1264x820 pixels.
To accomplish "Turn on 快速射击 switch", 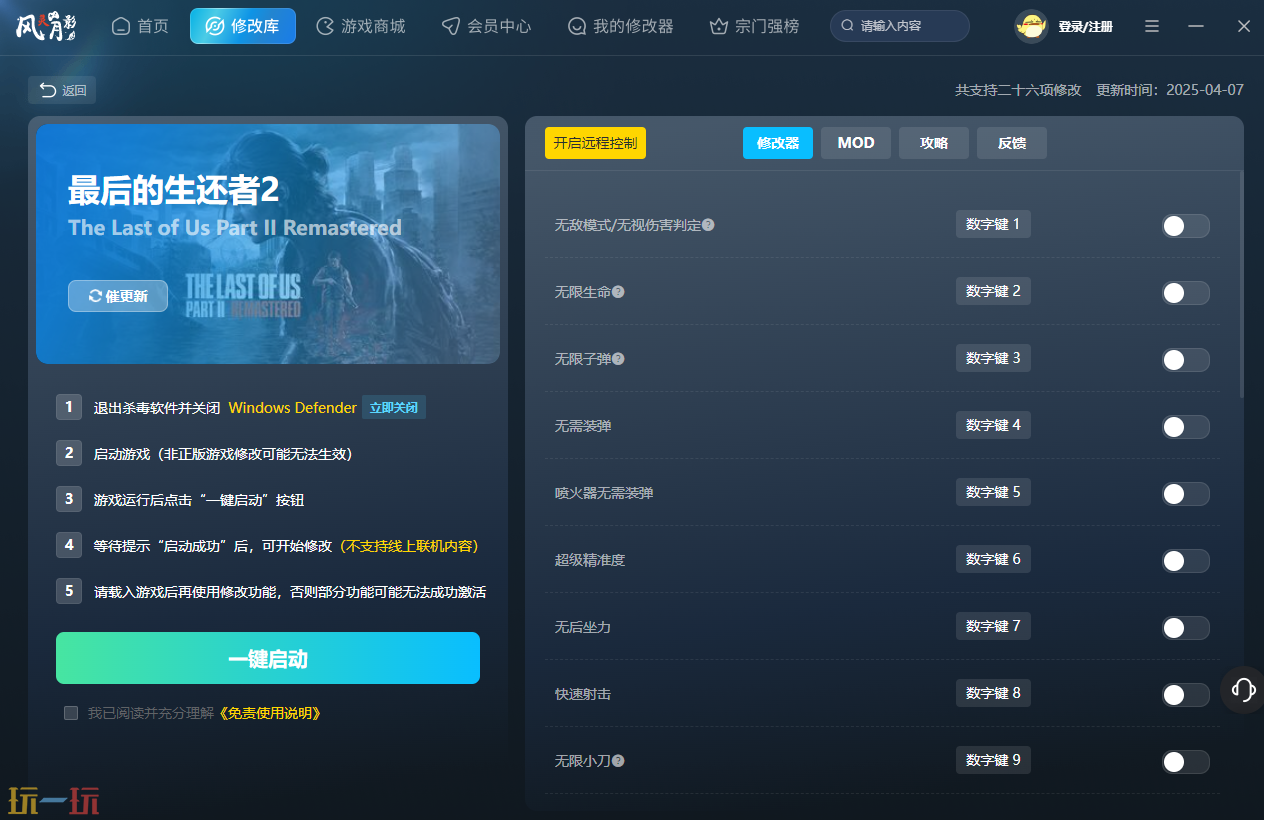I will (1185, 695).
